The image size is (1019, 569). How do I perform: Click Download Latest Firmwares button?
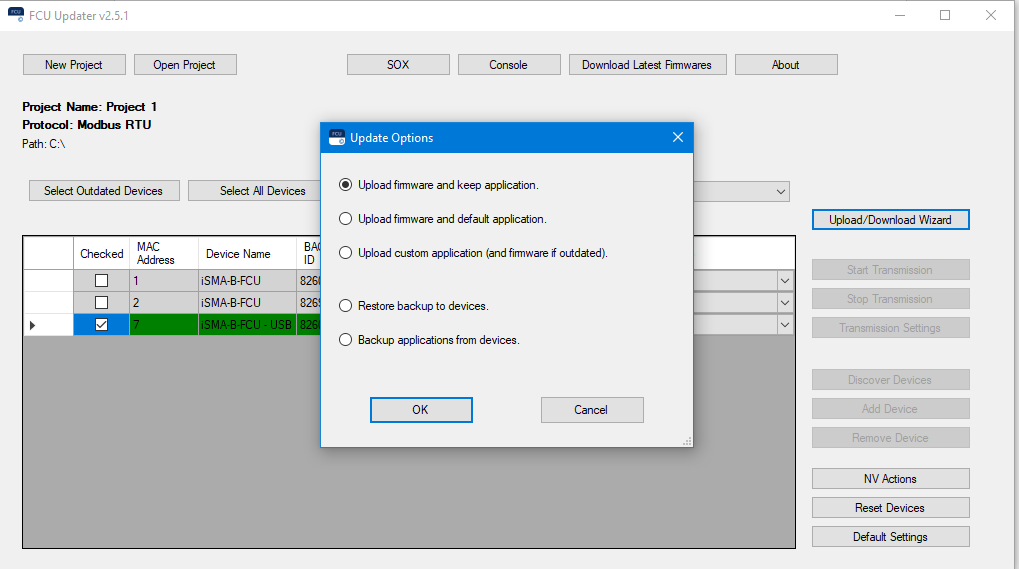coord(647,65)
